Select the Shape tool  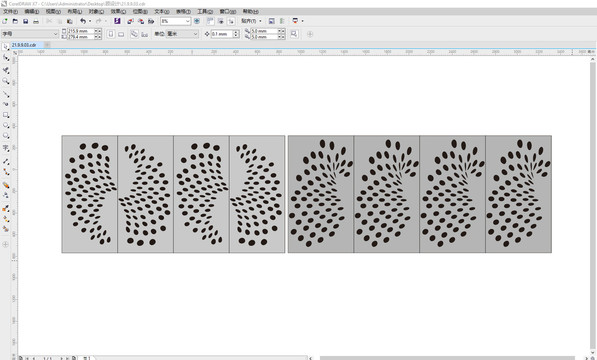6,57
